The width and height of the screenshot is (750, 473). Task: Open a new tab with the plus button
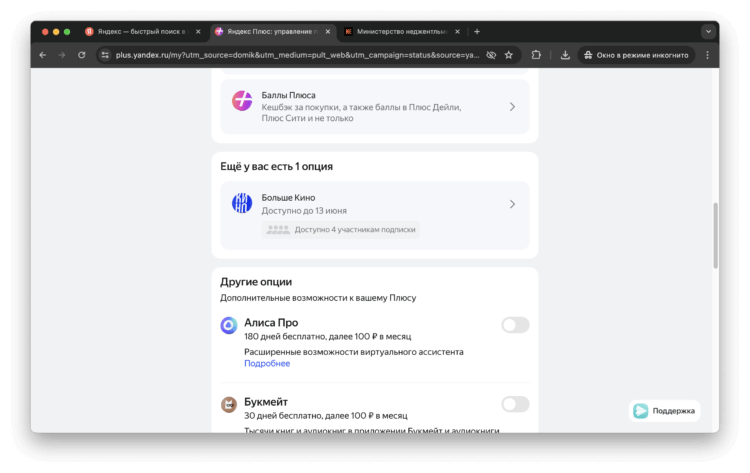pos(477,32)
